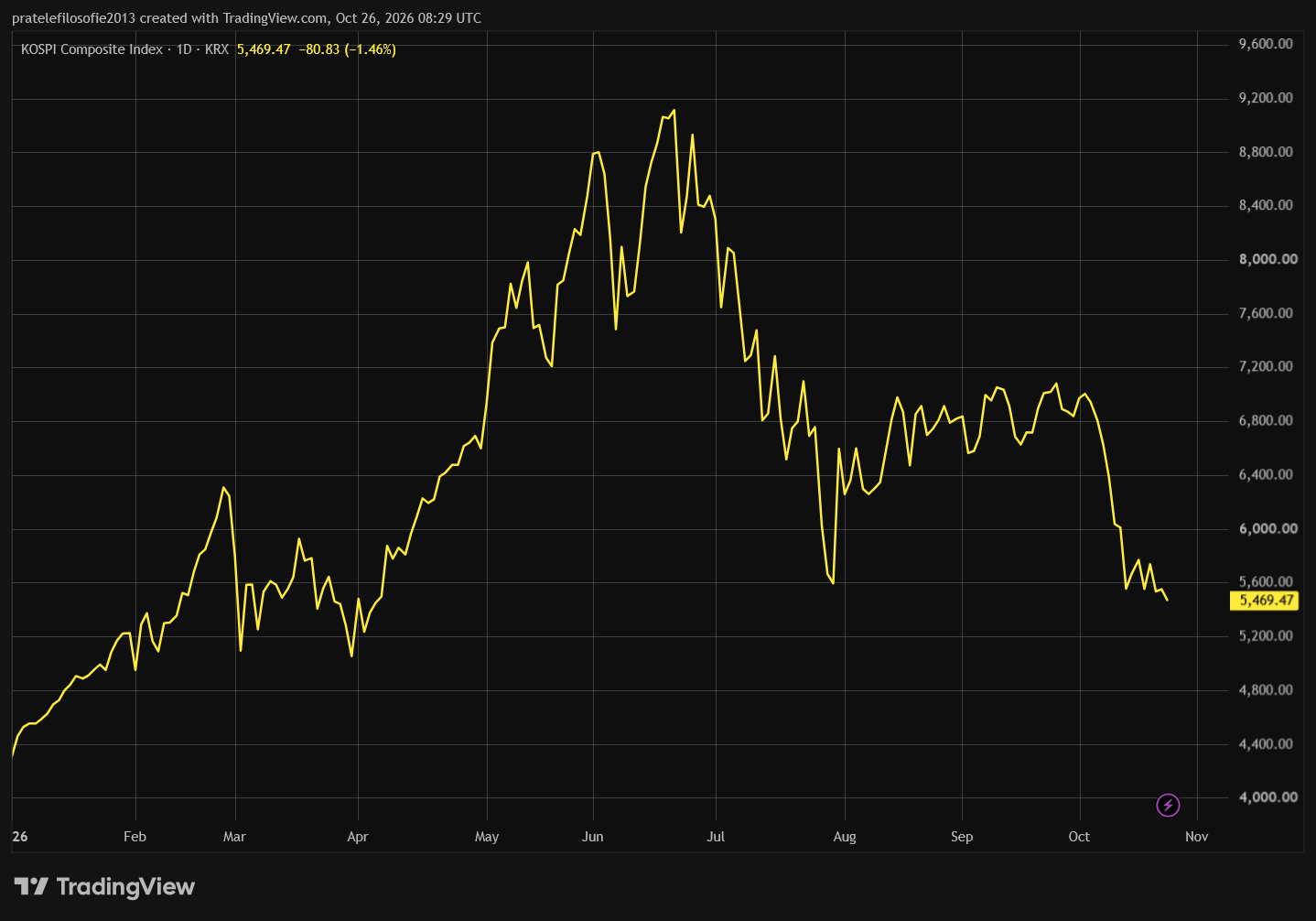The width and height of the screenshot is (1316, 921).
Task: Click the 6,000.00 price axis label
Action: coord(1268,528)
